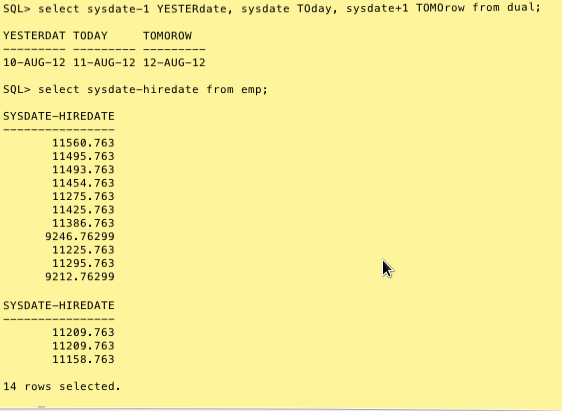Click the '14 rows selected.' message
This screenshot has width=562, height=411.
coord(62,386)
